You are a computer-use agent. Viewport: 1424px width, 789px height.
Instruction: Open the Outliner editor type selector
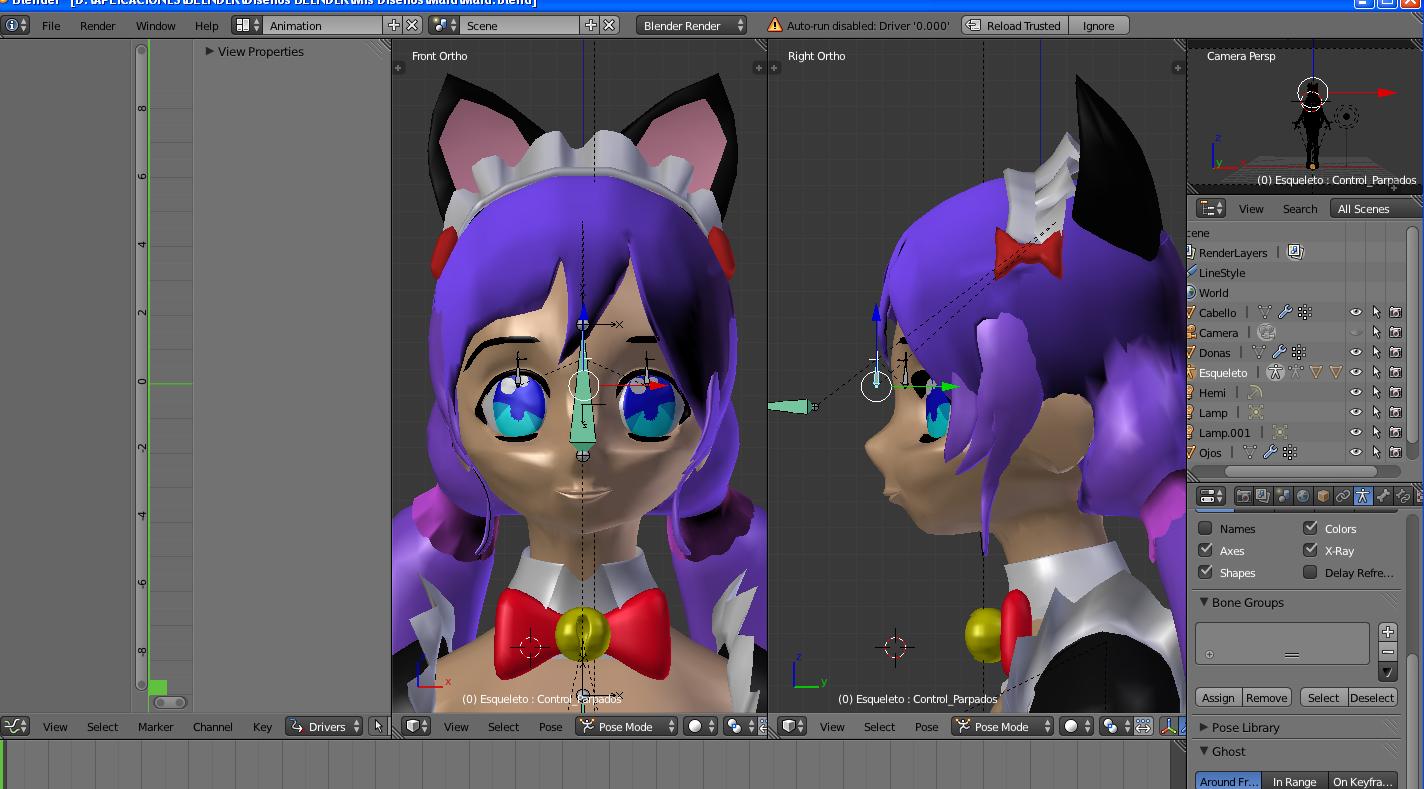click(1212, 208)
